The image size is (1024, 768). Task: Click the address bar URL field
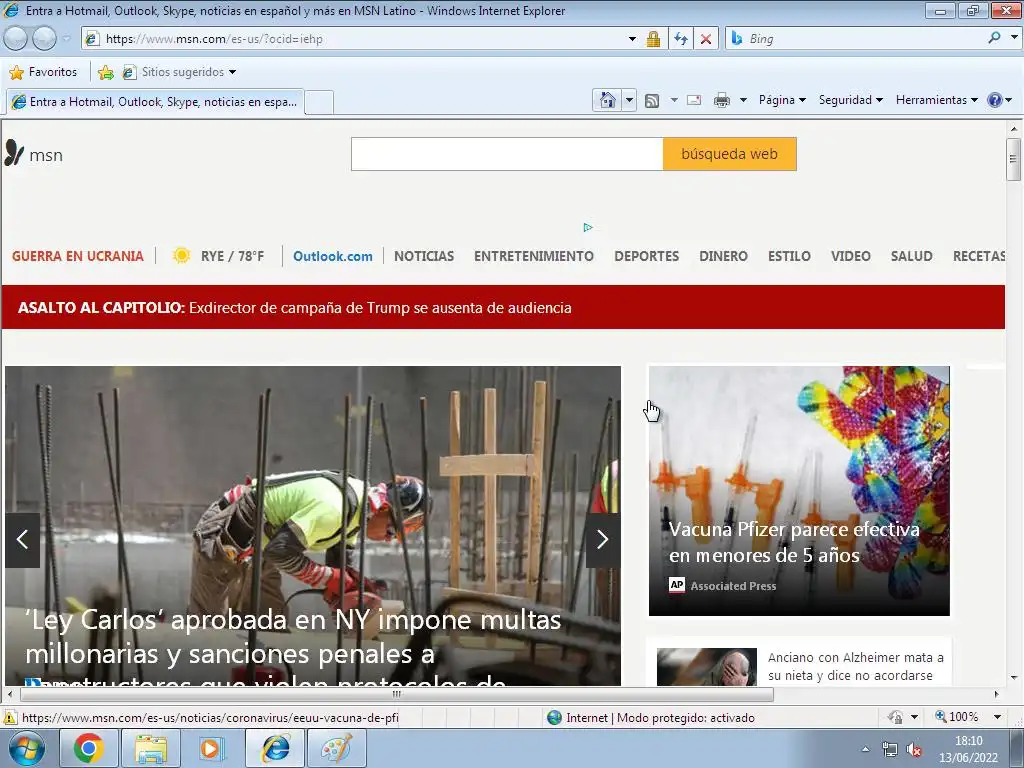(358, 39)
